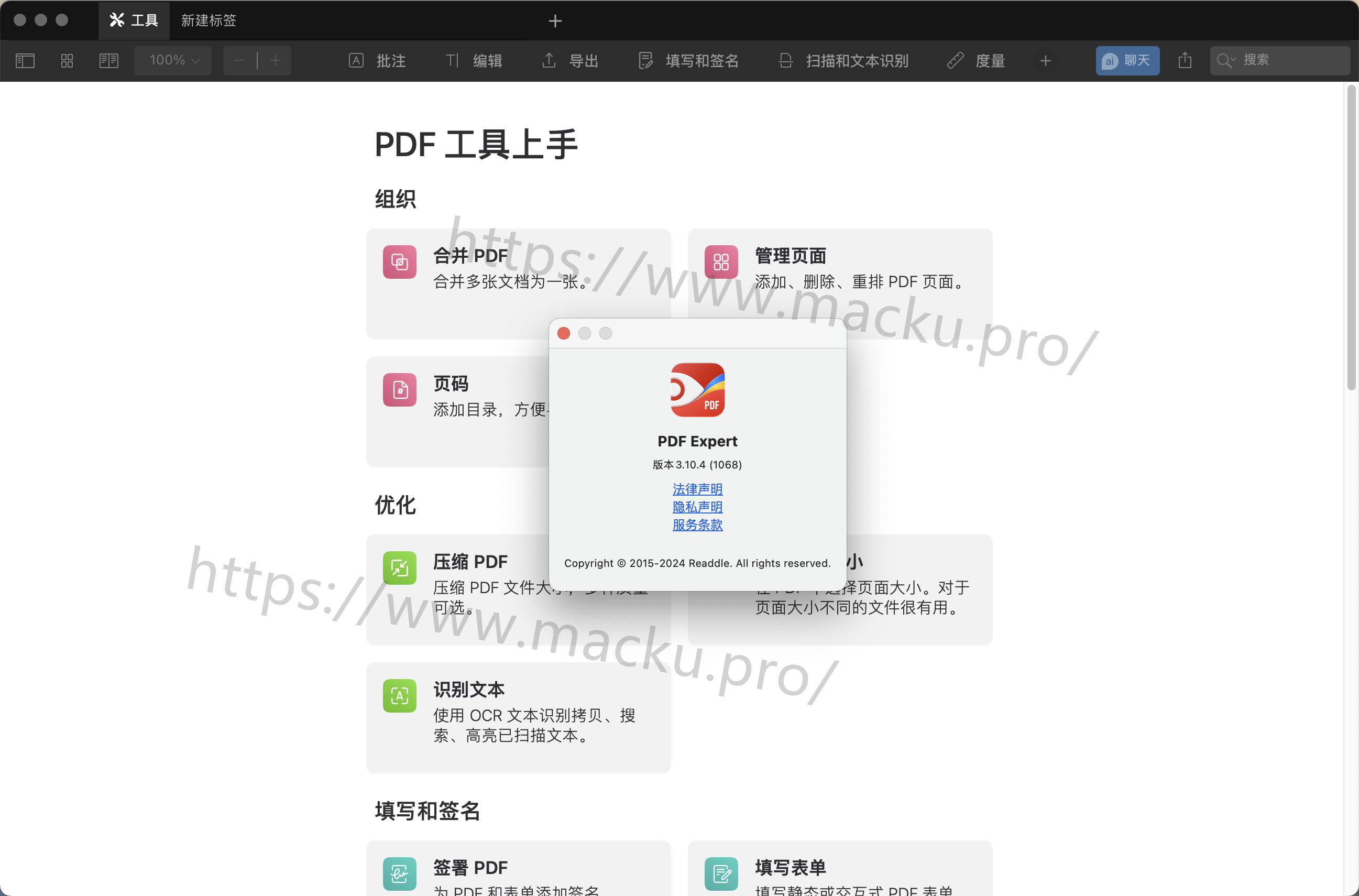
Task: Open the 识别文本 card title
Action: [468, 690]
